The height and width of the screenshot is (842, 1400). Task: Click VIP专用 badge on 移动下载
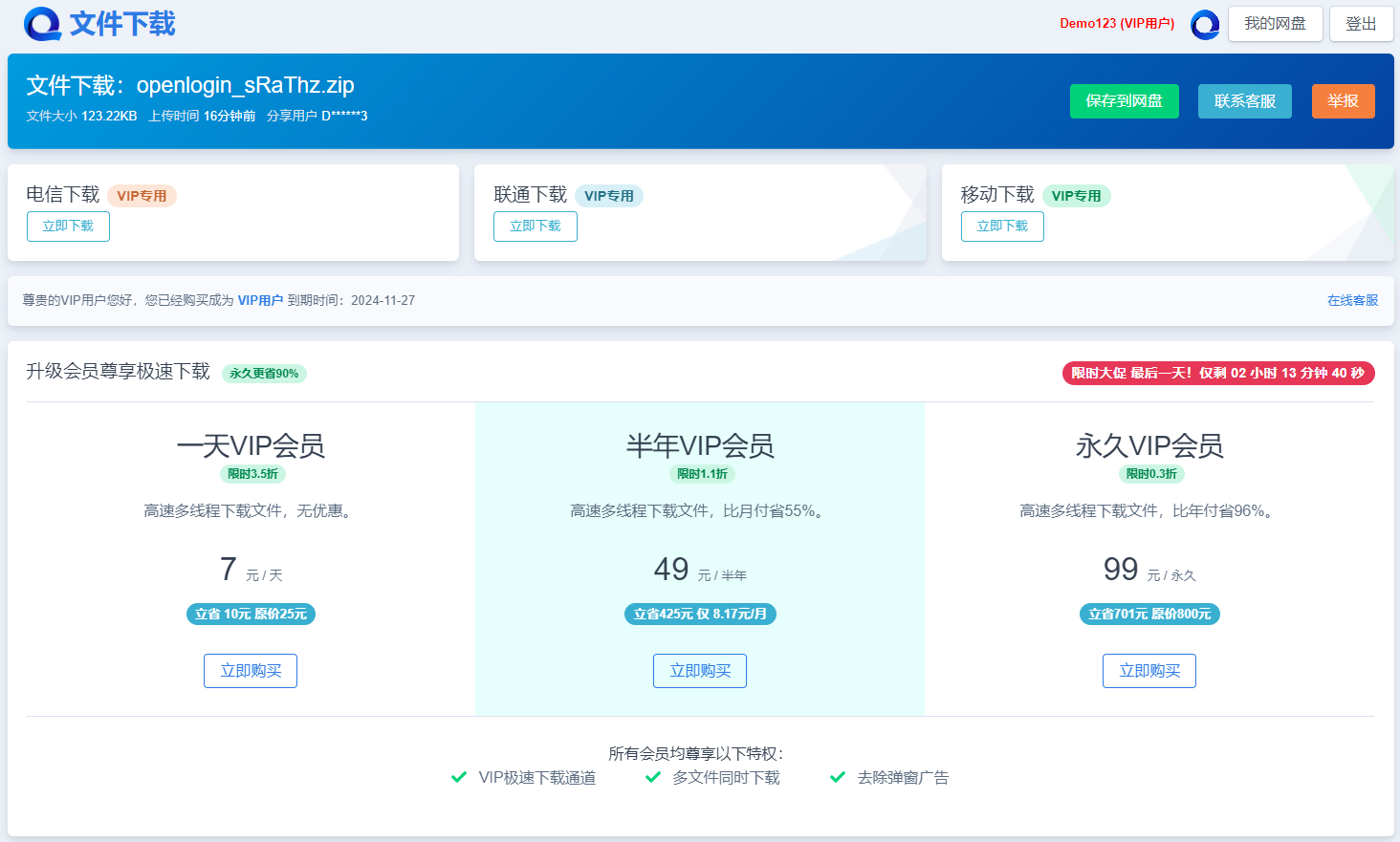click(1076, 196)
